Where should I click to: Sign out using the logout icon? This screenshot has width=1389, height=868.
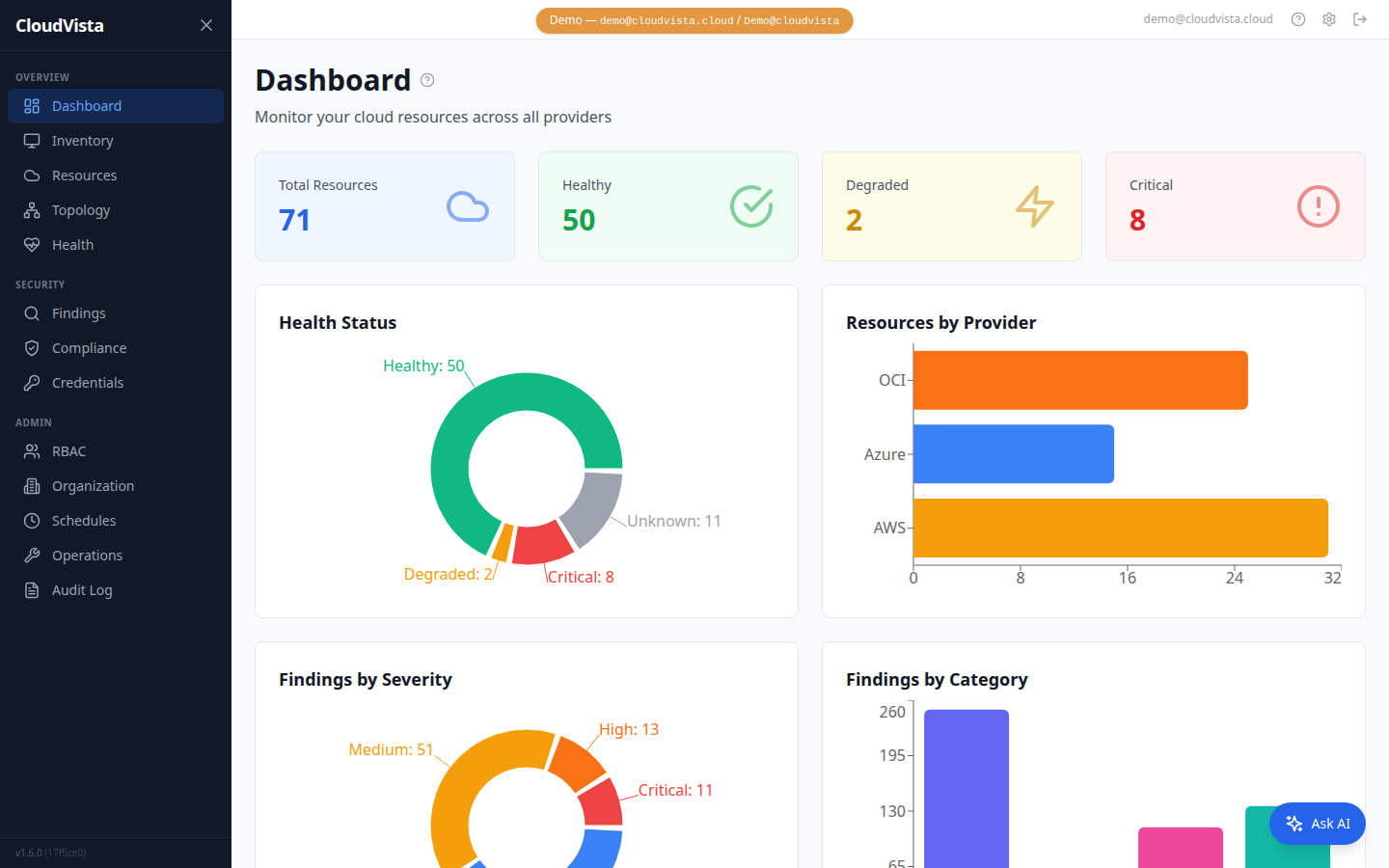coord(1360,18)
